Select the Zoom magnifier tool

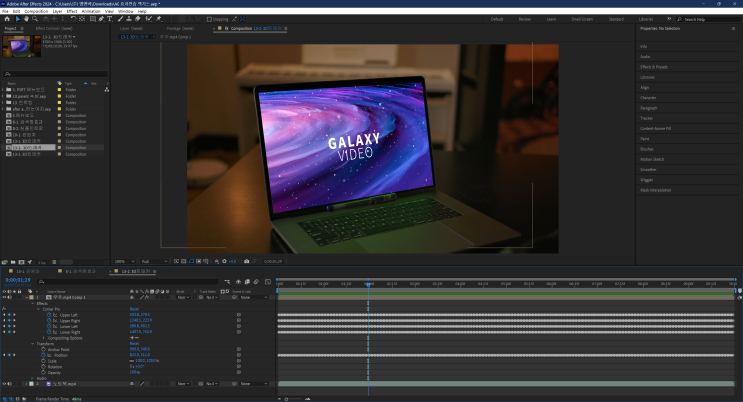point(35,18)
